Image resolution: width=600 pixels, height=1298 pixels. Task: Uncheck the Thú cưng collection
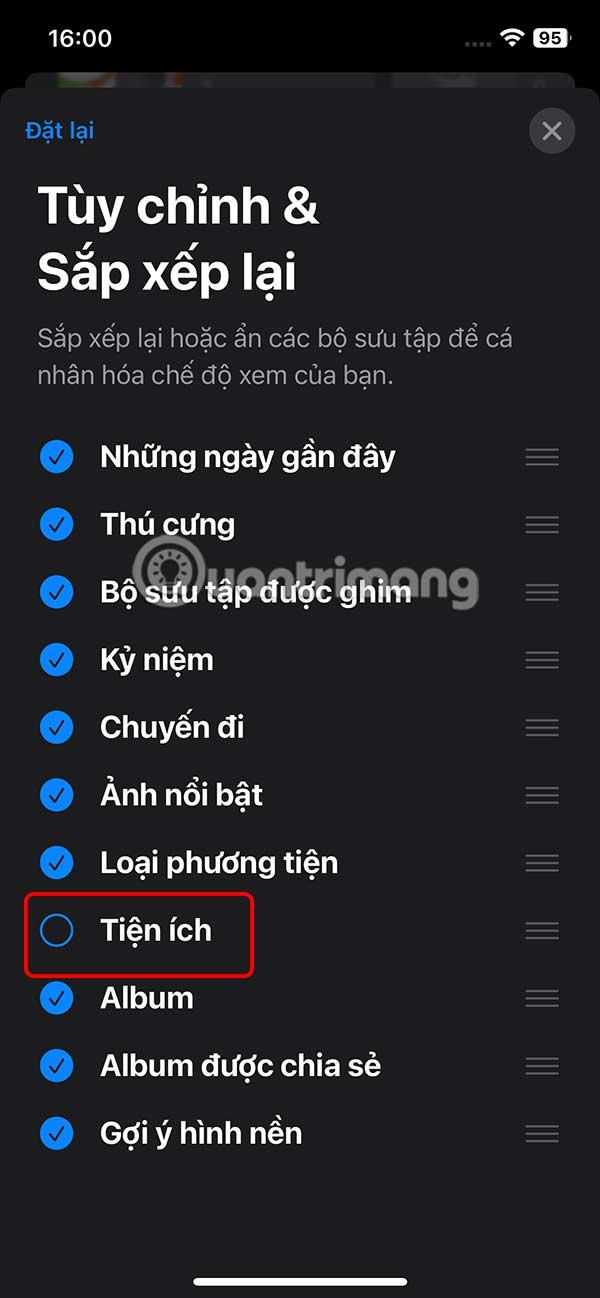point(57,525)
